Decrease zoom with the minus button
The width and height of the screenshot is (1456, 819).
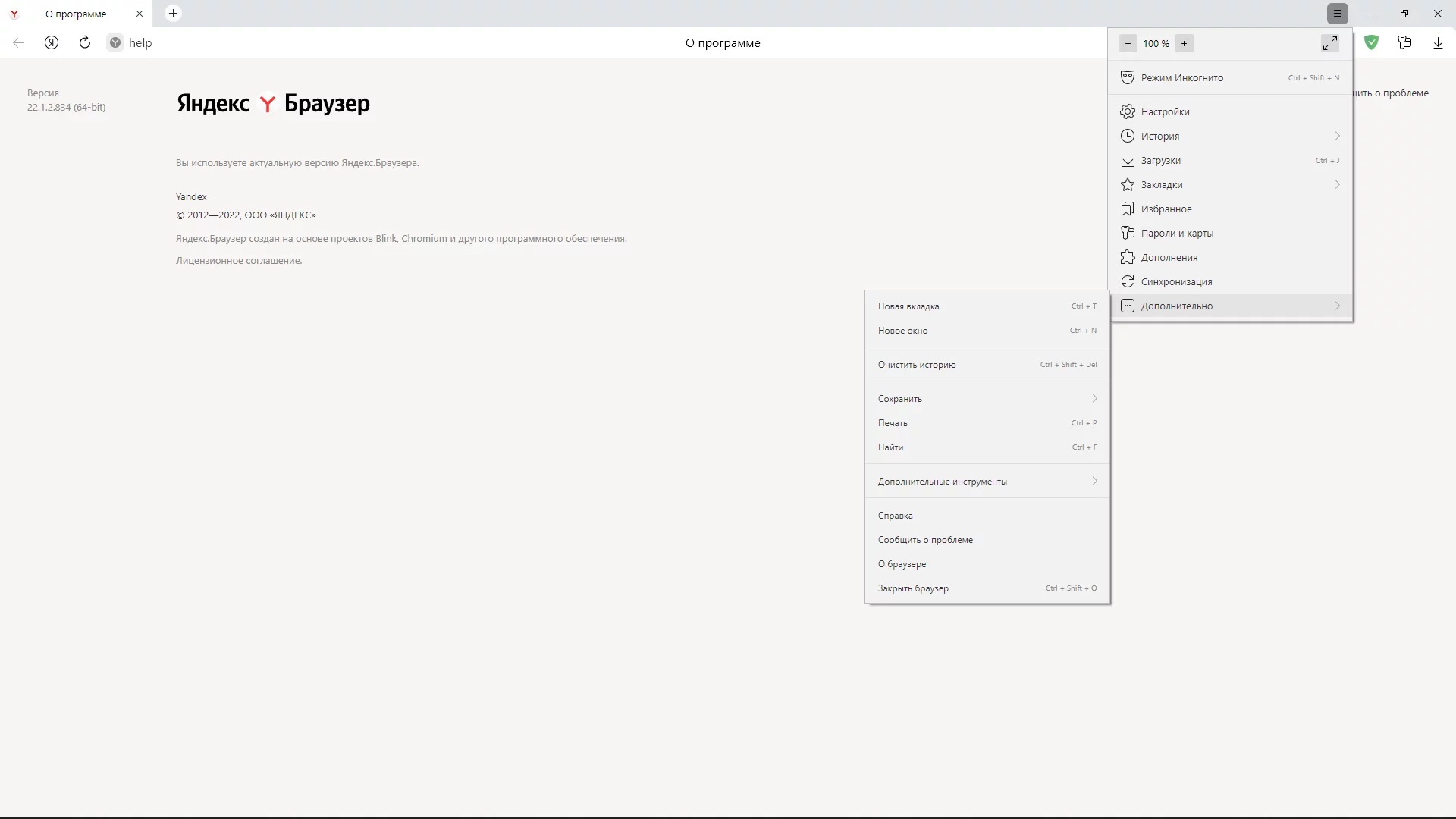pyautogui.click(x=1128, y=44)
